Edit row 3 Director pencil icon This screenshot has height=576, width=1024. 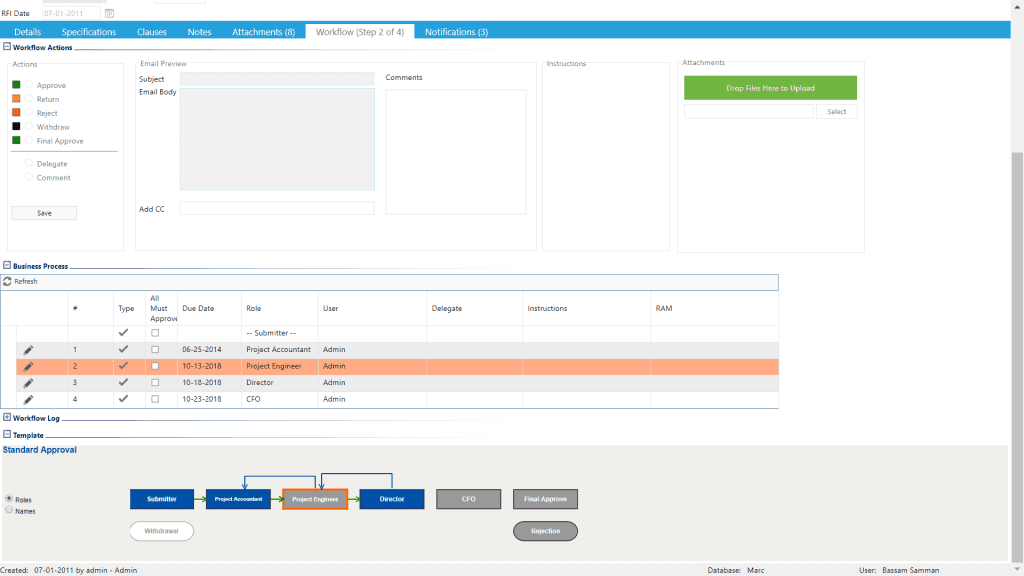tap(28, 383)
